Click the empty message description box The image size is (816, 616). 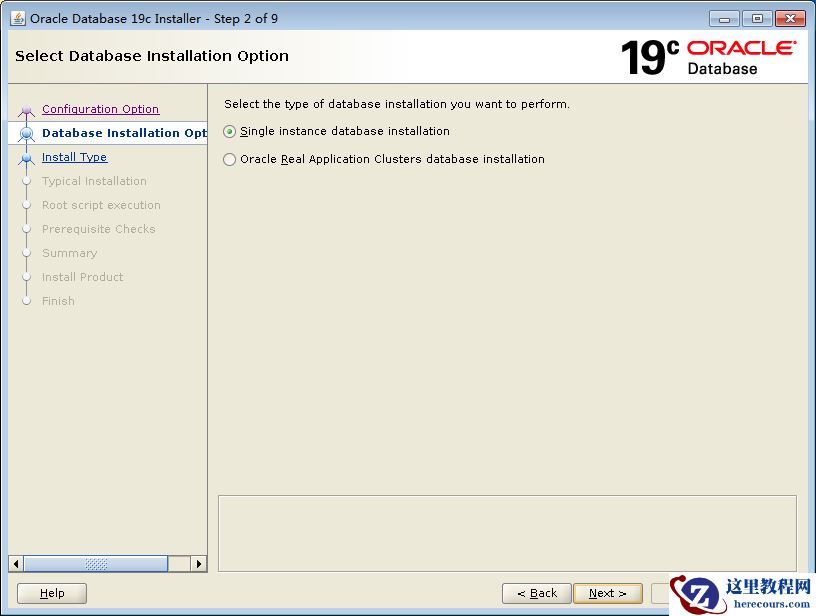[x=507, y=533]
